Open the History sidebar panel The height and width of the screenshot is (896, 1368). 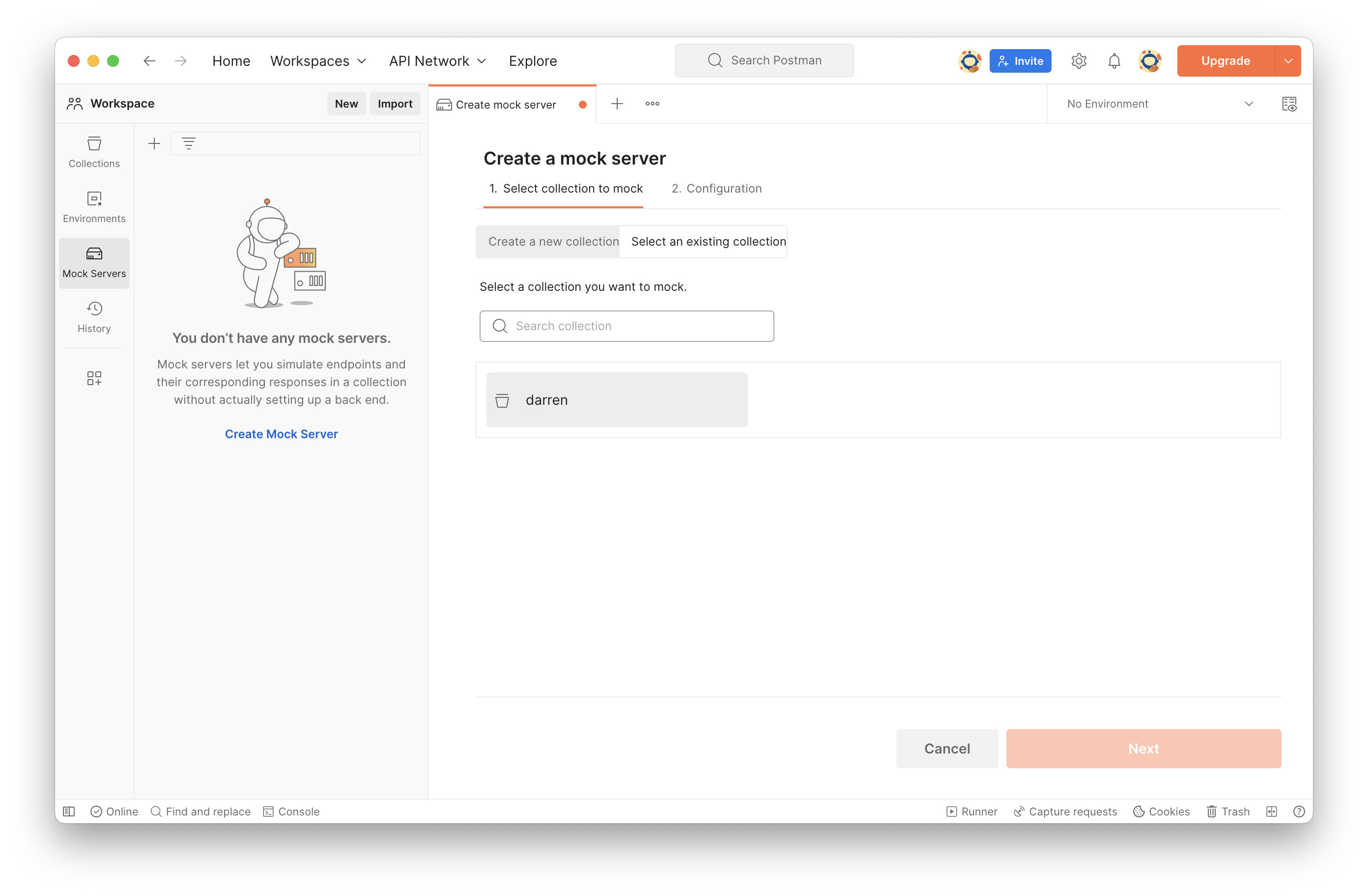pyautogui.click(x=94, y=317)
